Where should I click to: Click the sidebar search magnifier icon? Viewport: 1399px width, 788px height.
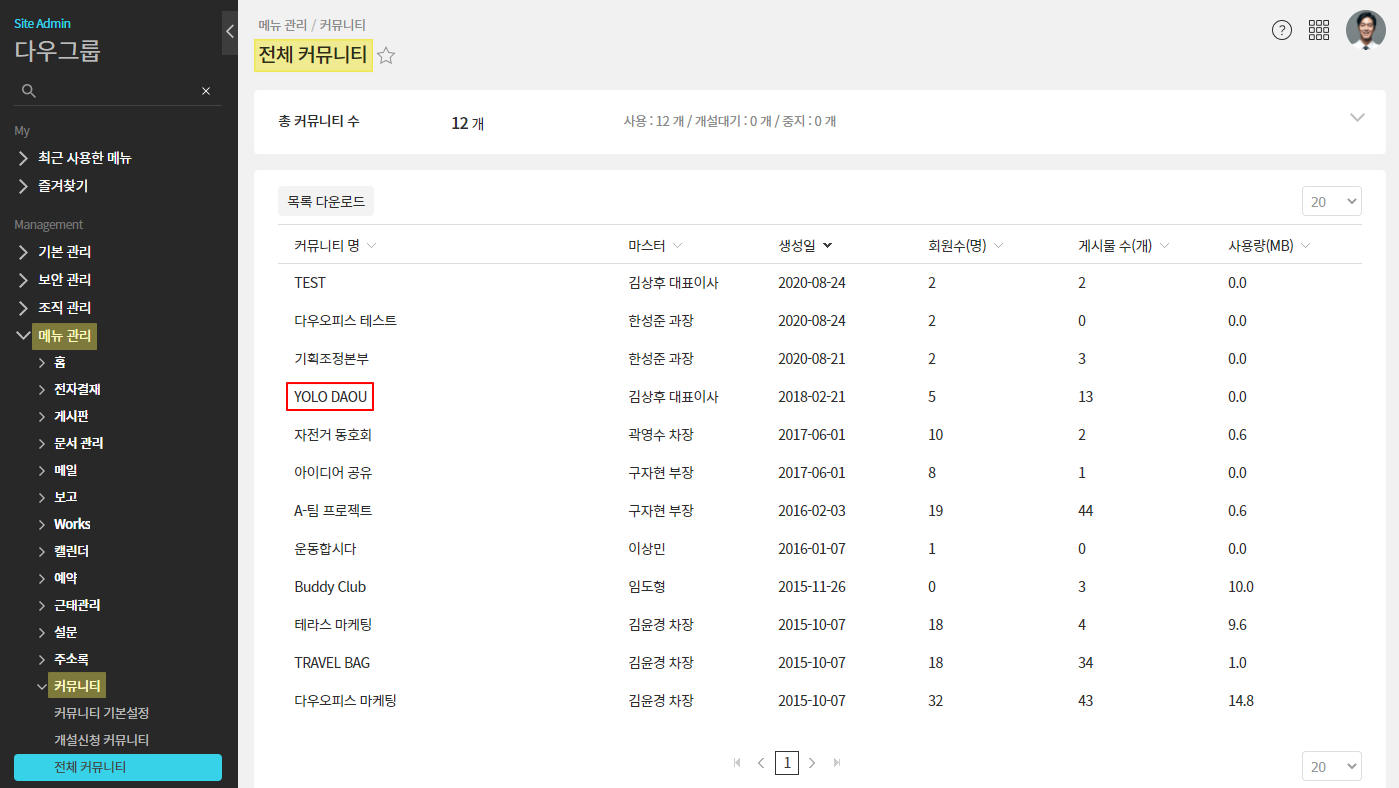tap(29, 91)
